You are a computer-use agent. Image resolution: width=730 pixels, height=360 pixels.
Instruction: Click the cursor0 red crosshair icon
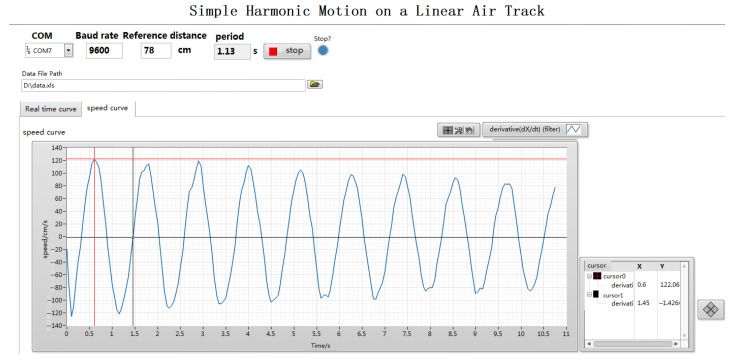pyautogui.click(x=597, y=276)
